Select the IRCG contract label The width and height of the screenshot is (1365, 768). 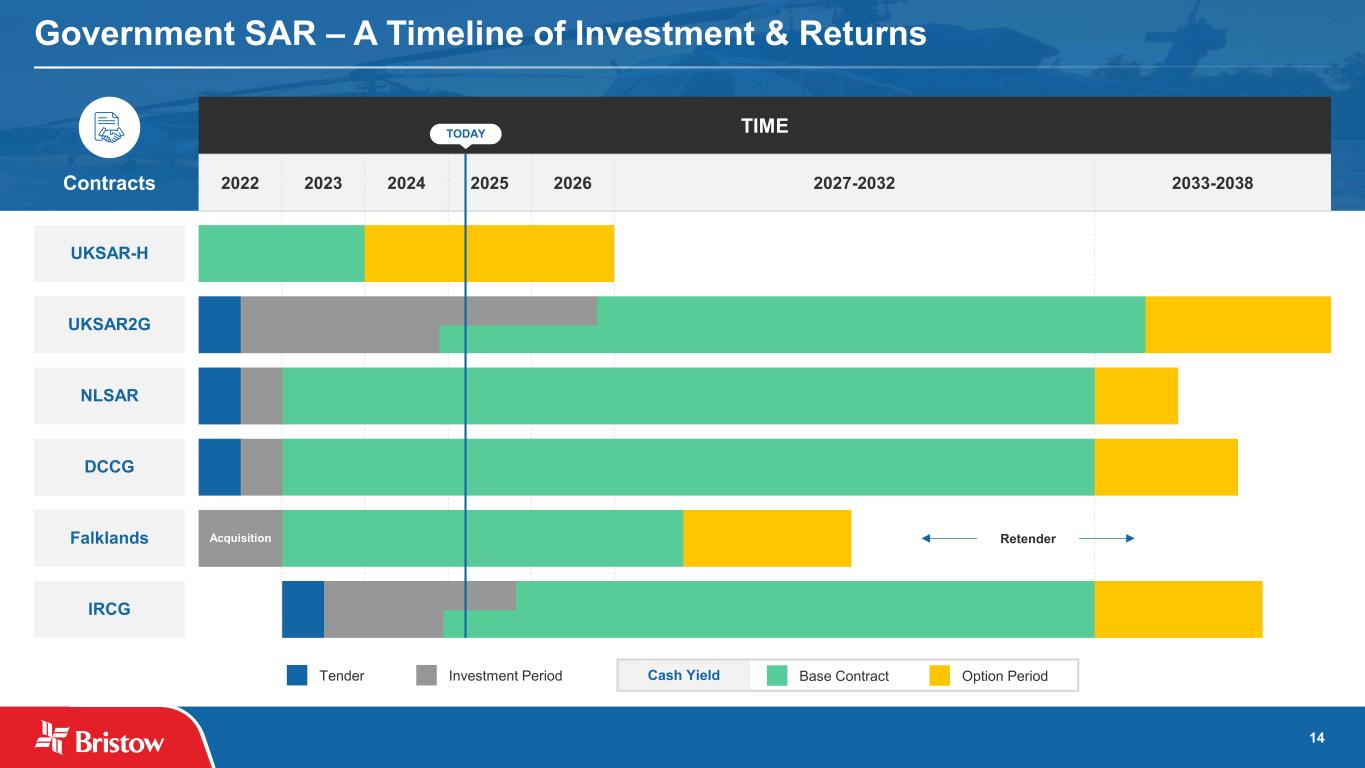coord(109,609)
